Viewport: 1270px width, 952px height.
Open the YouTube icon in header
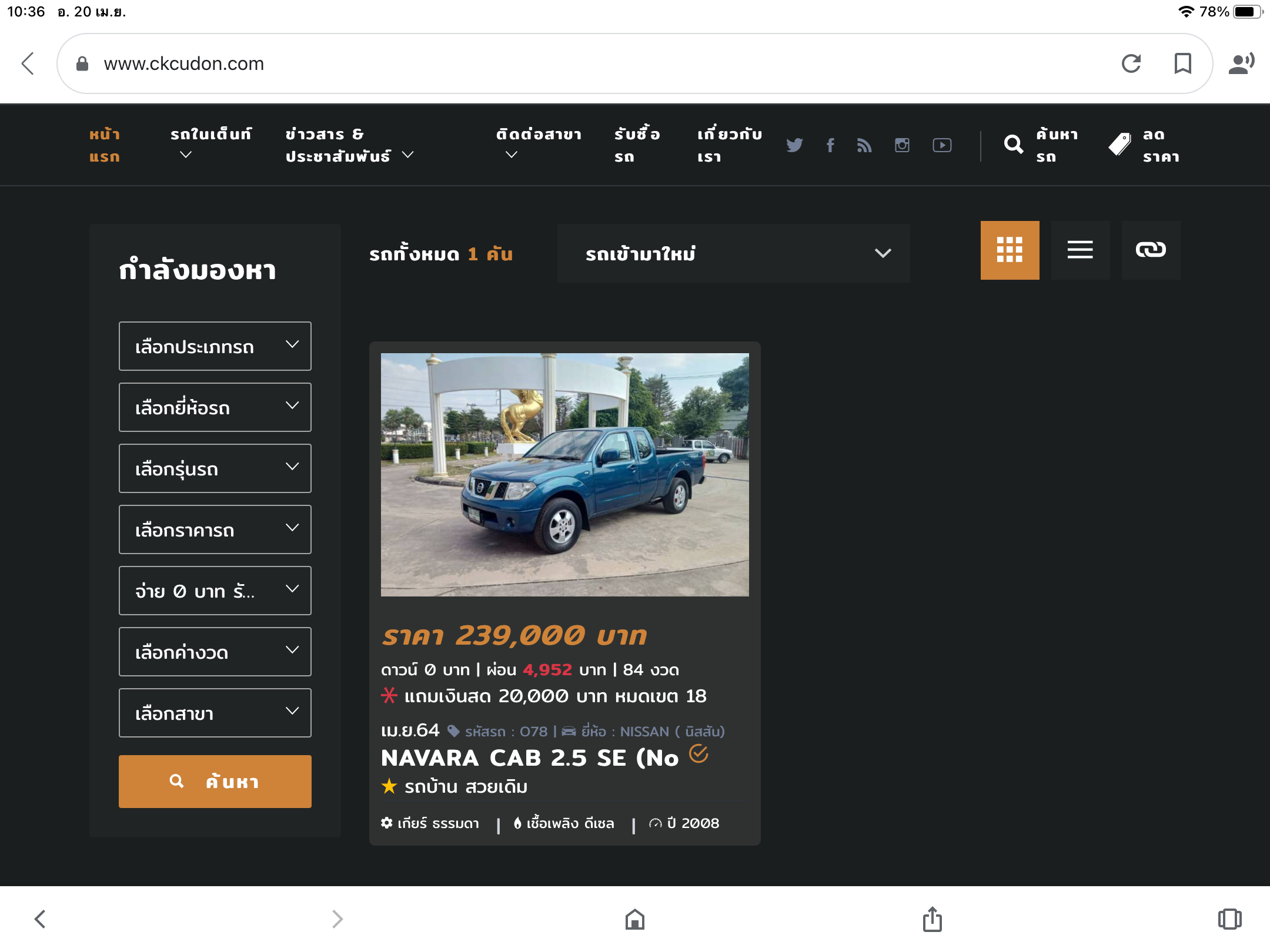click(x=942, y=145)
